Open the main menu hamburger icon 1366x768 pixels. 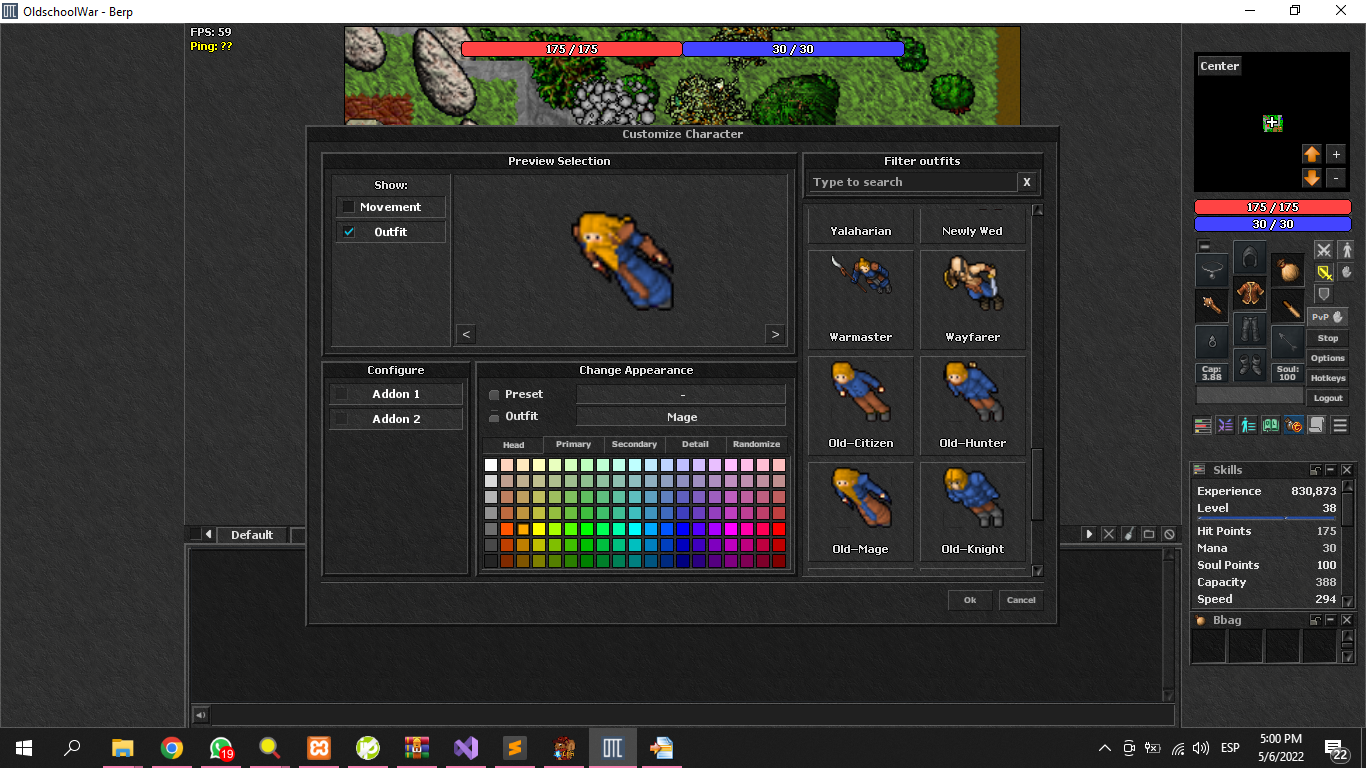1340,425
